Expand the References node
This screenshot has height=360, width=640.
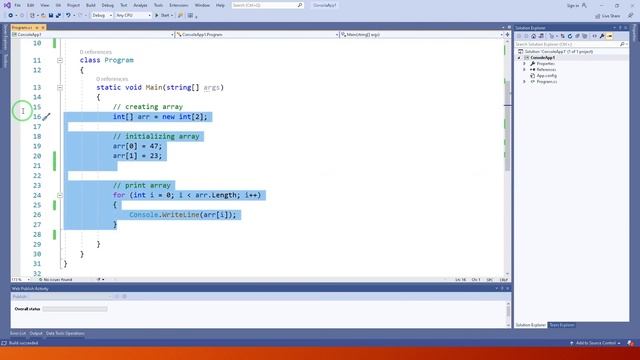click(x=524, y=70)
